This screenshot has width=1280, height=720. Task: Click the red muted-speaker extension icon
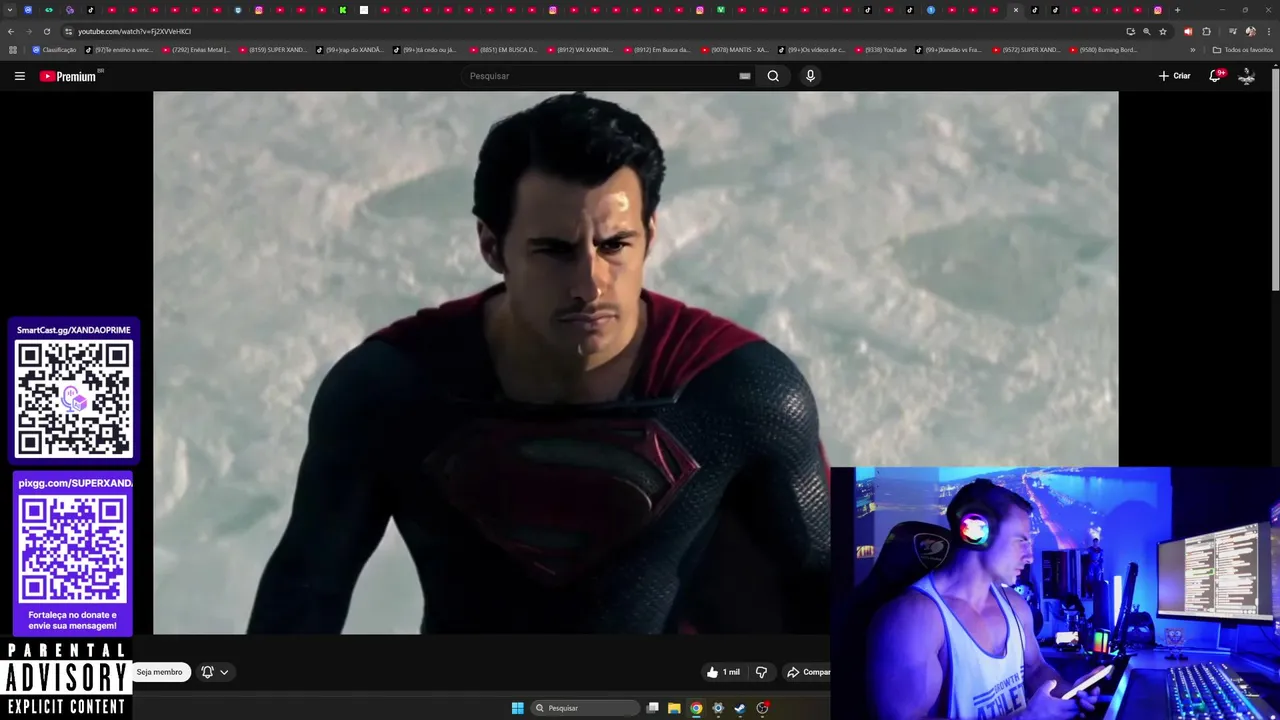tap(1188, 31)
